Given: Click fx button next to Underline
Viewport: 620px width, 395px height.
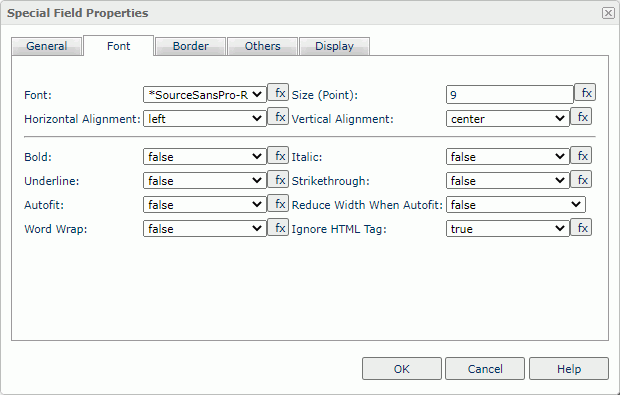Looking at the screenshot, I should (278, 180).
